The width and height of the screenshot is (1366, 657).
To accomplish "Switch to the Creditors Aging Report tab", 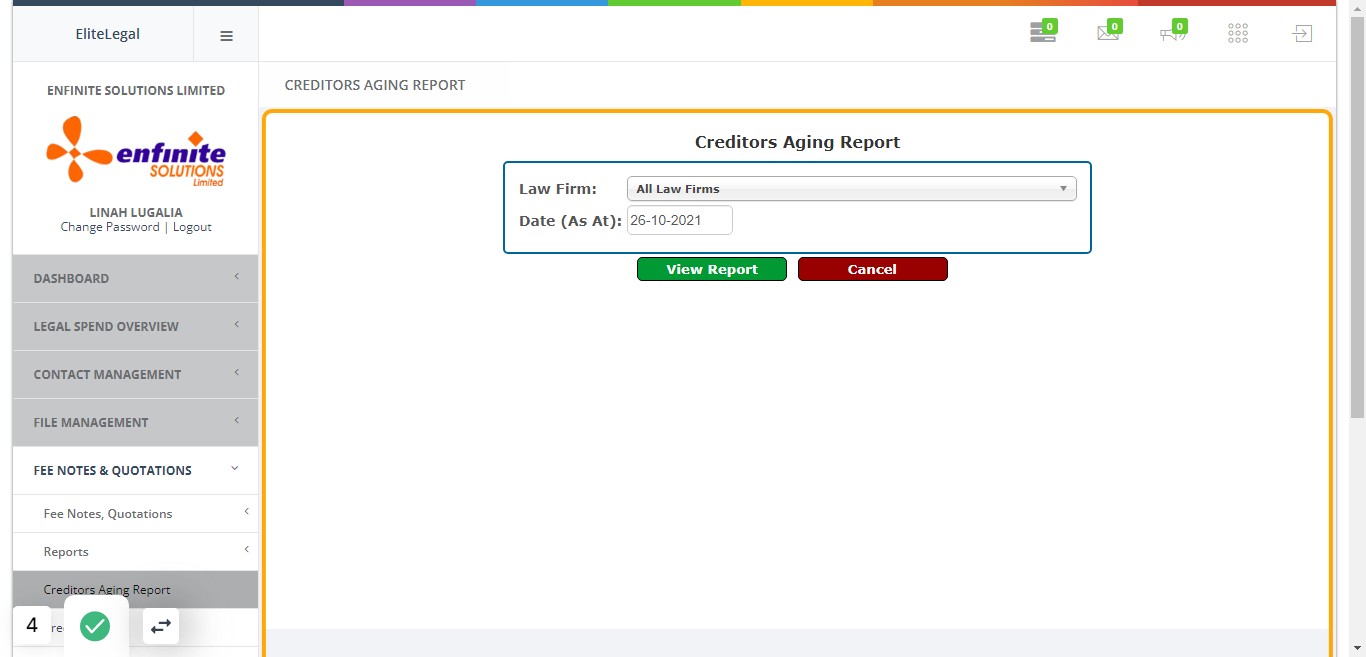I will (x=375, y=85).
